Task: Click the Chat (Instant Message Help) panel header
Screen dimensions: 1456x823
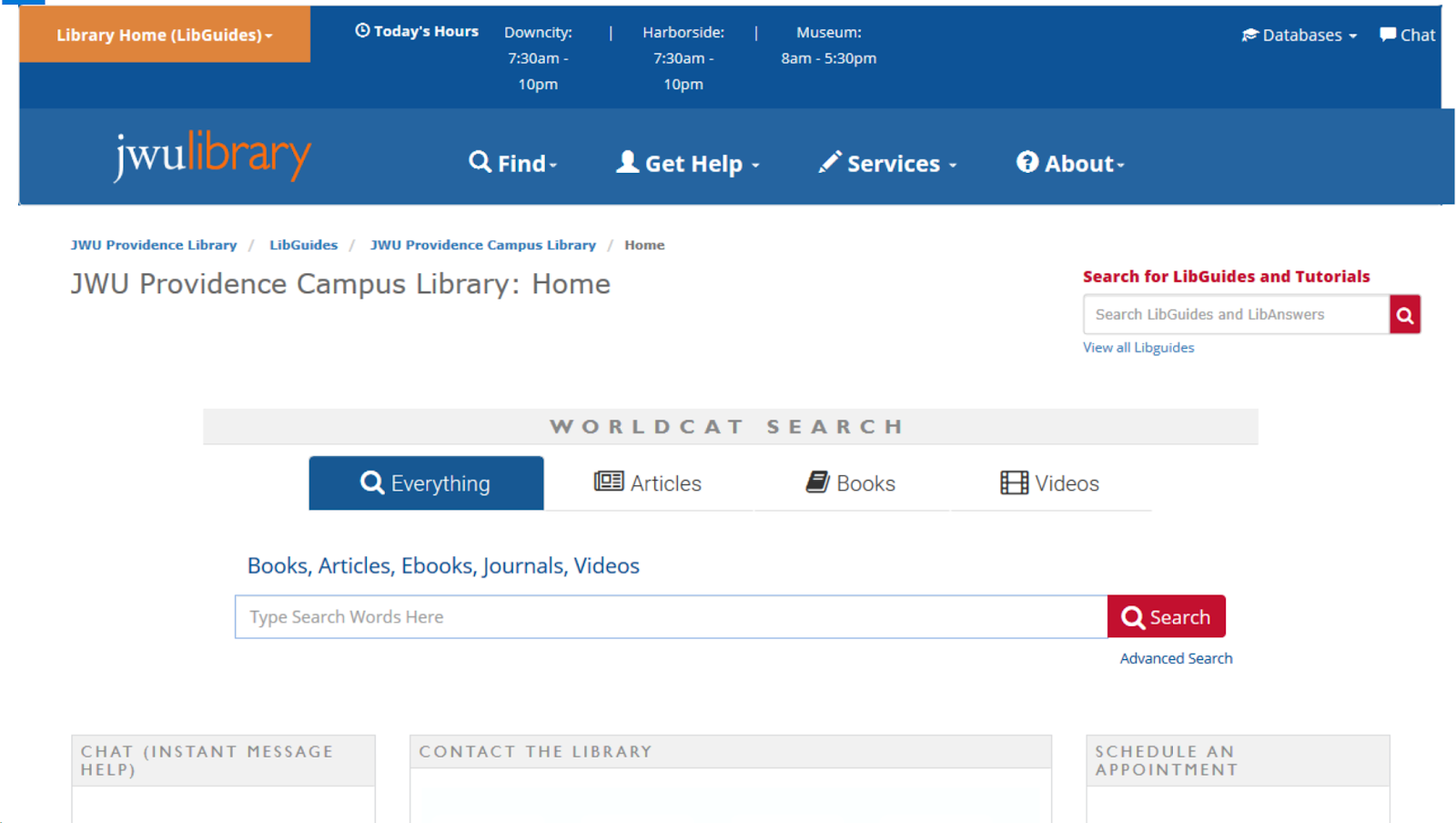Action: (x=223, y=761)
